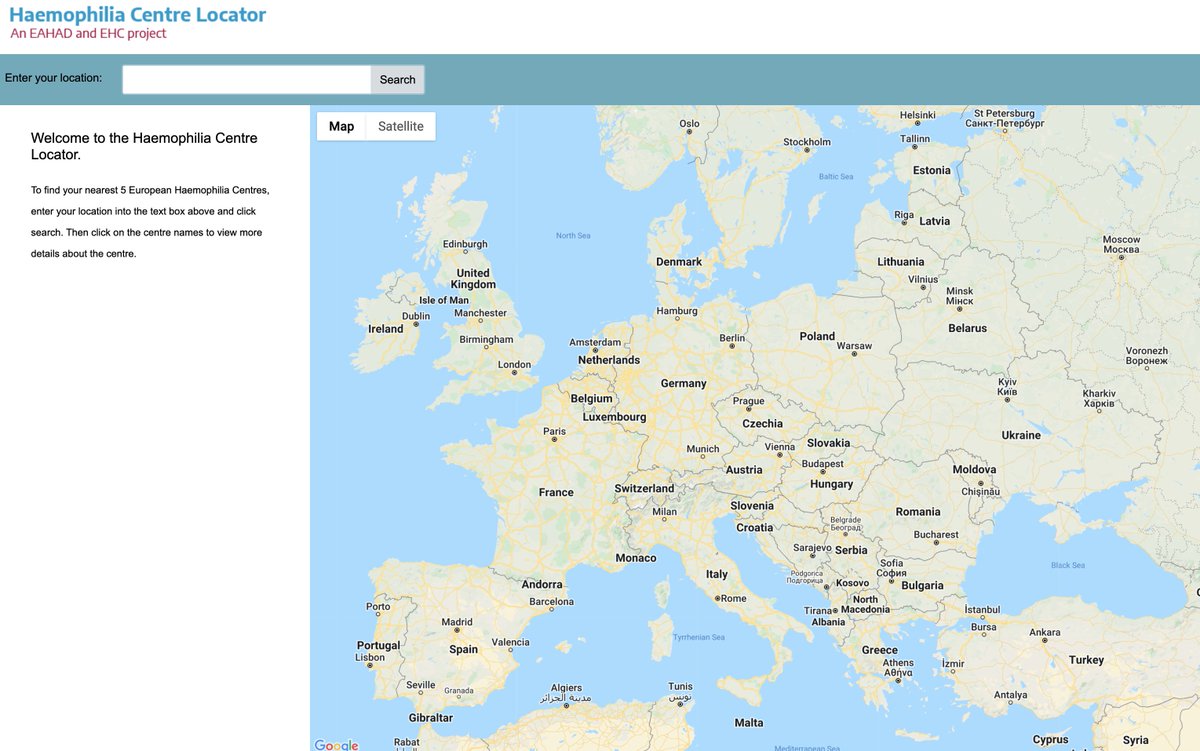Image resolution: width=1200 pixels, height=751 pixels.
Task: Click the Stockholm city label
Action: (807, 142)
